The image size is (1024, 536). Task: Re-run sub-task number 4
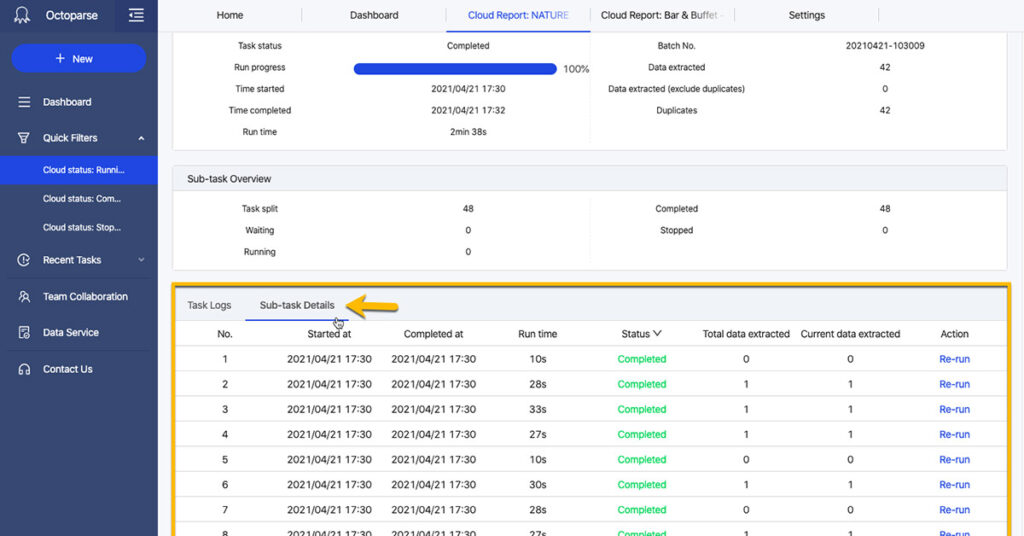pyautogui.click(x=954, y=435)
